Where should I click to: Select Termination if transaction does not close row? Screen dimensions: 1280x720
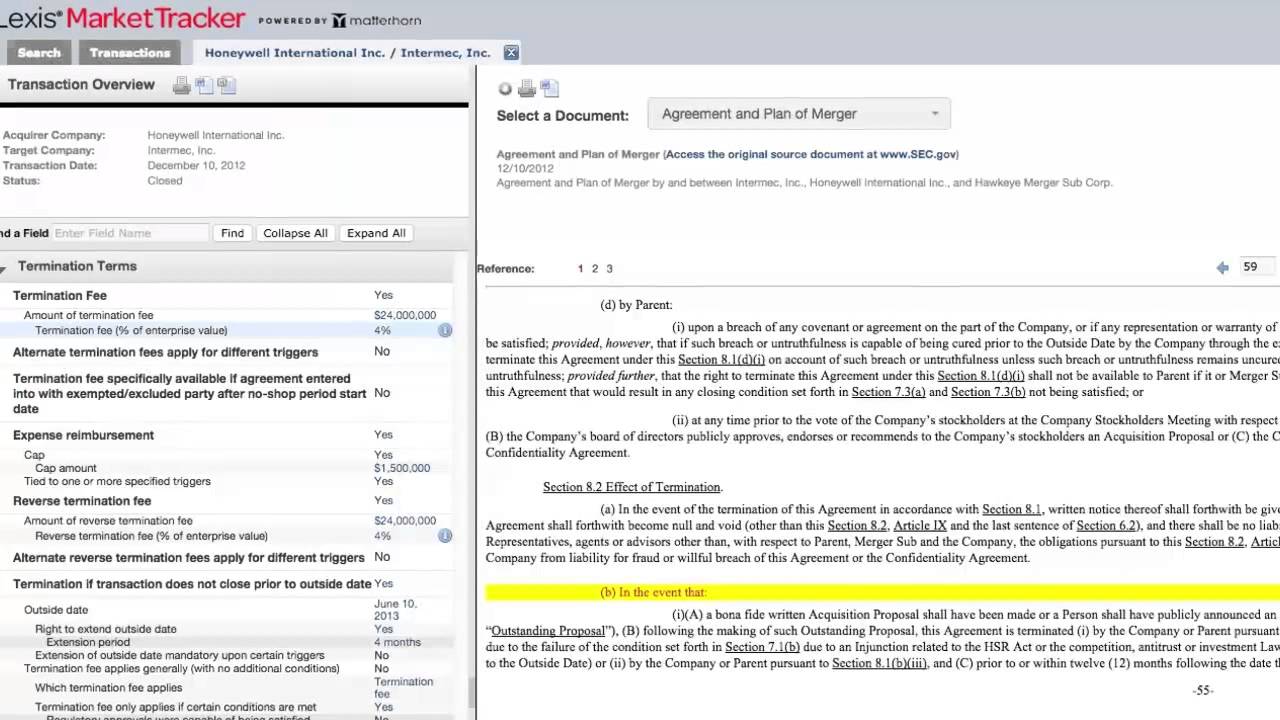tap(227, 584)
